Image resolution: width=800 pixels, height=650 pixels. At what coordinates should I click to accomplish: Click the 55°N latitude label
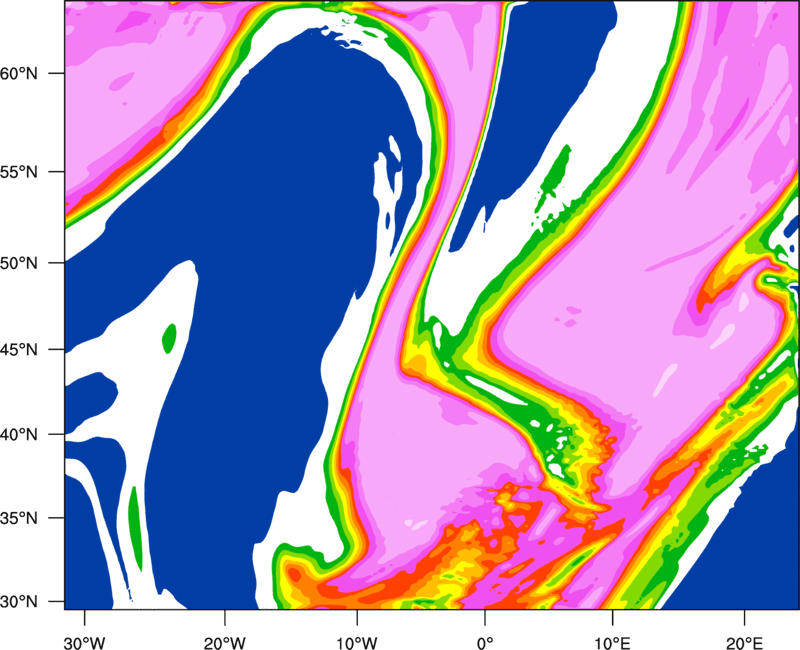point(19,172)
